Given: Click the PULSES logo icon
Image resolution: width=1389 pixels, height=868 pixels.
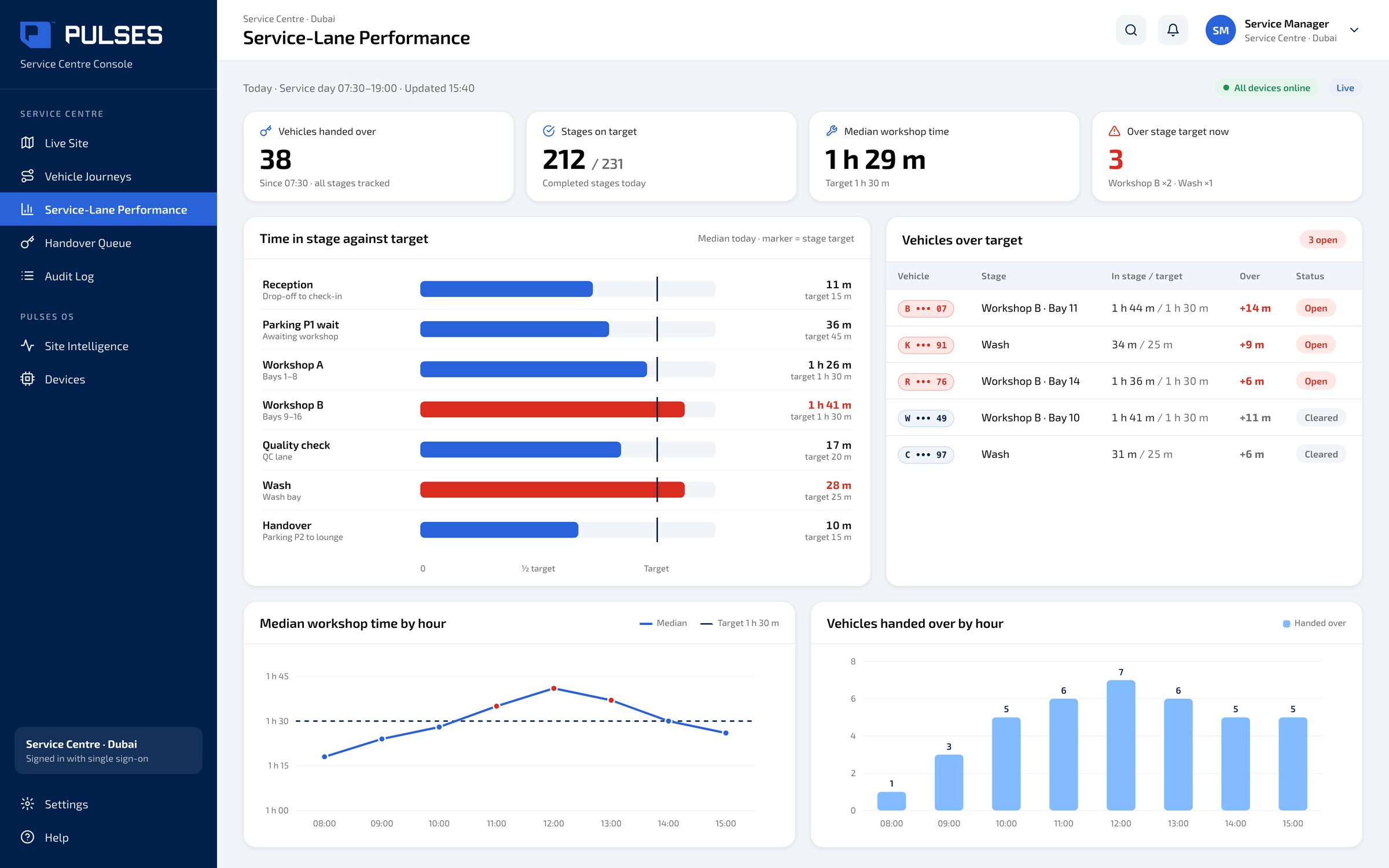Looking at the screenshot, I should 36,35.
